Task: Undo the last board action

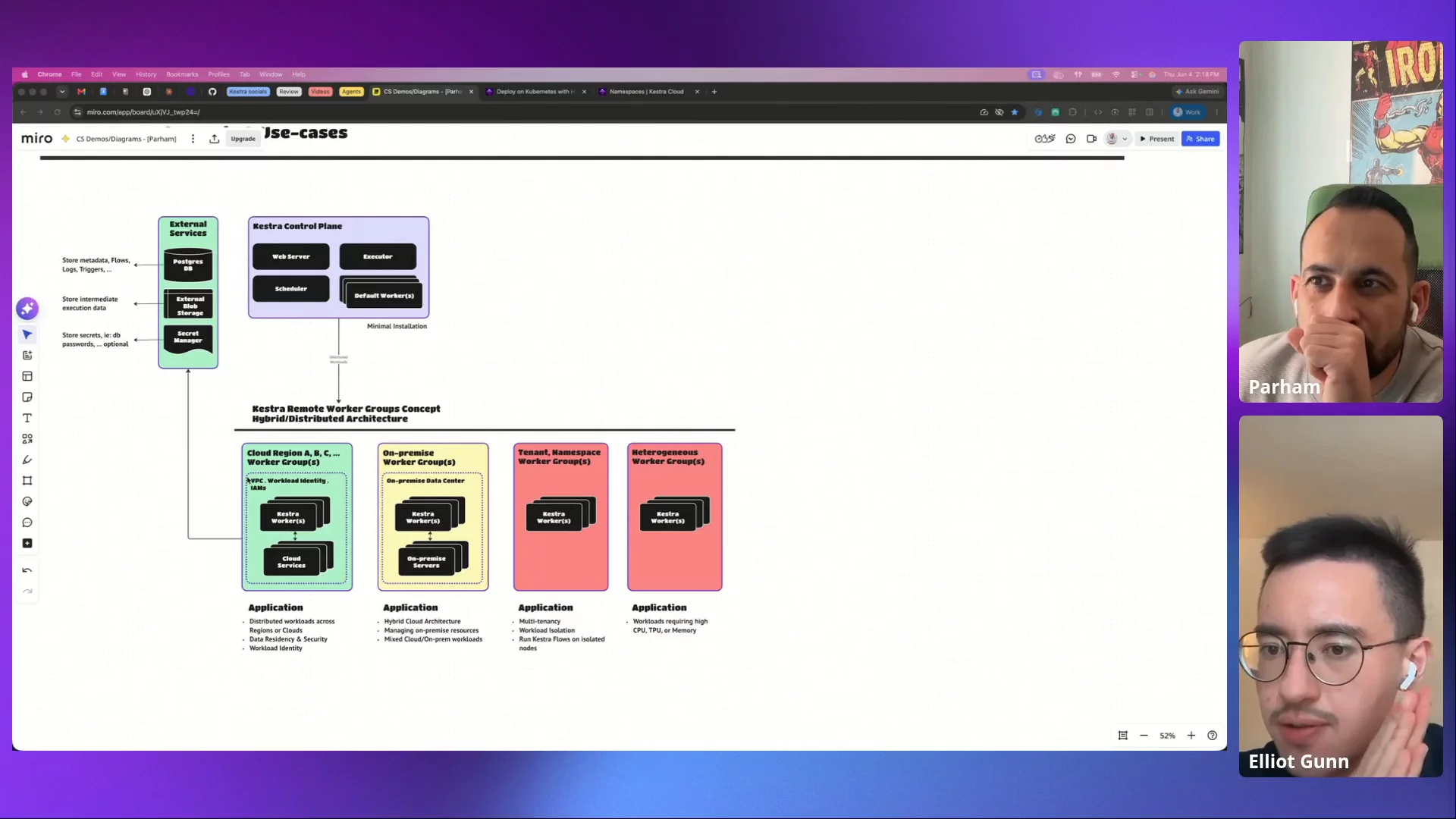Action: [x=27, y=570]
